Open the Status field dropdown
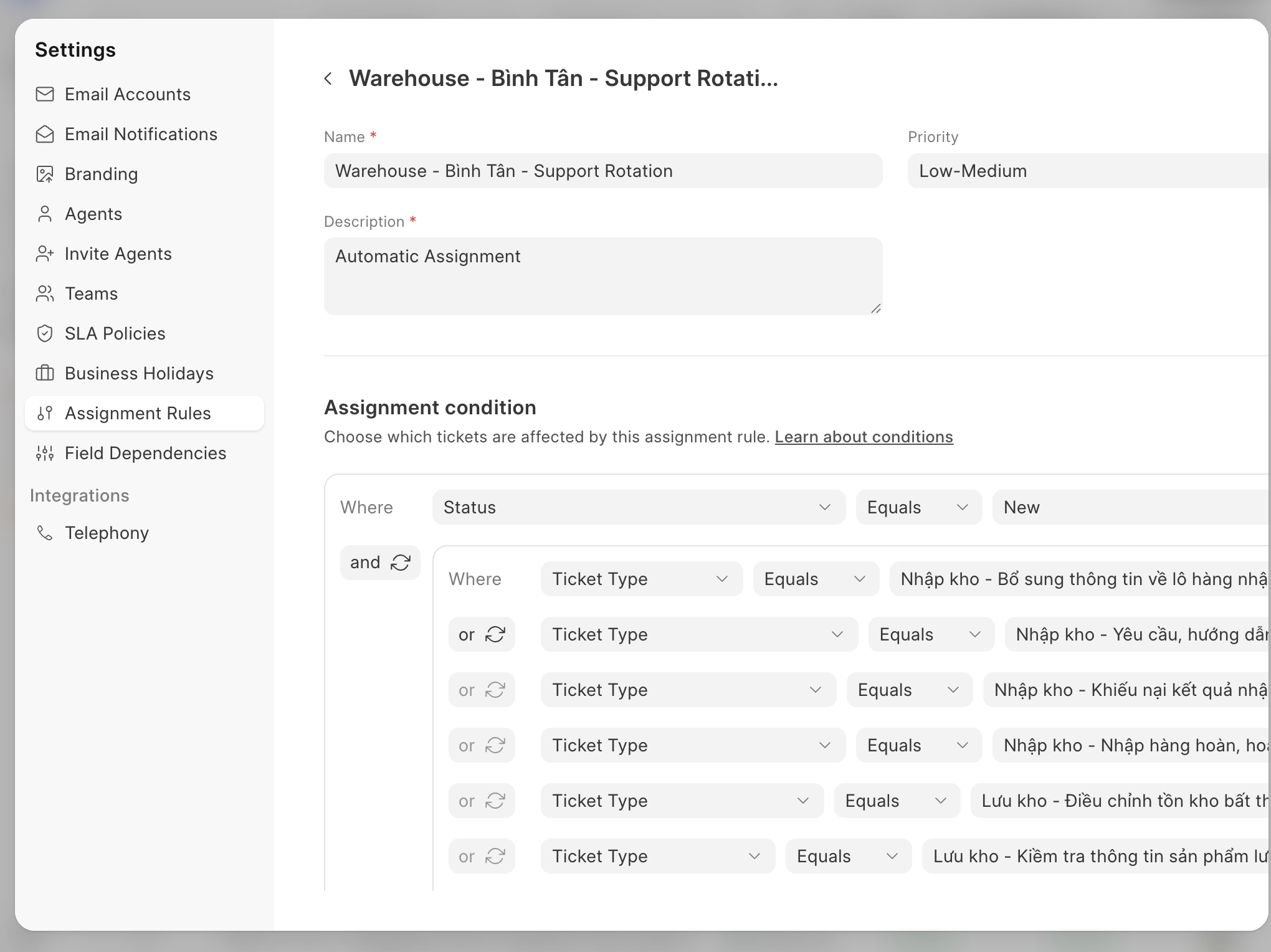1271x952 pixels. pyautogui.click(x=638, y=507)
